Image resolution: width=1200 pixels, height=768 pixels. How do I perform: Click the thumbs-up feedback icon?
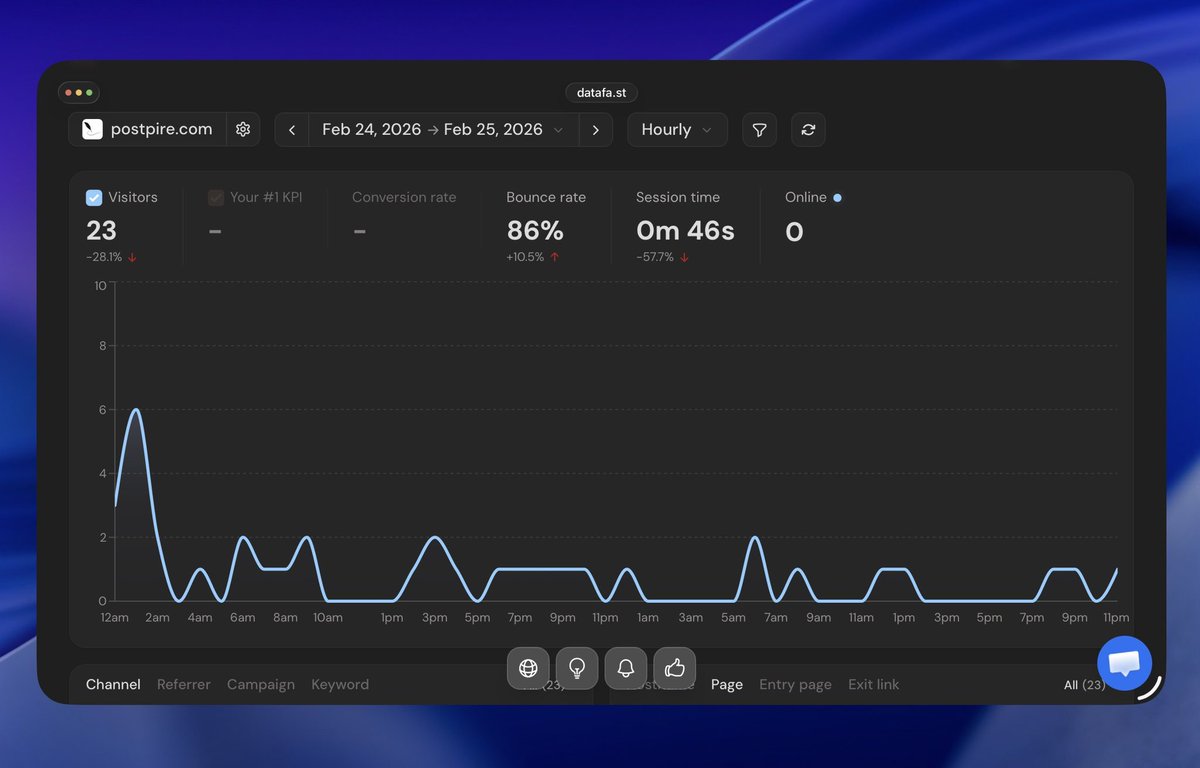coord(675,668)
